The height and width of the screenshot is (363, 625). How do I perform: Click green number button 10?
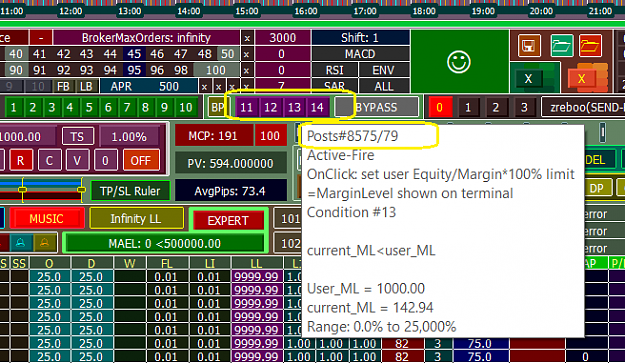[186, 108]
